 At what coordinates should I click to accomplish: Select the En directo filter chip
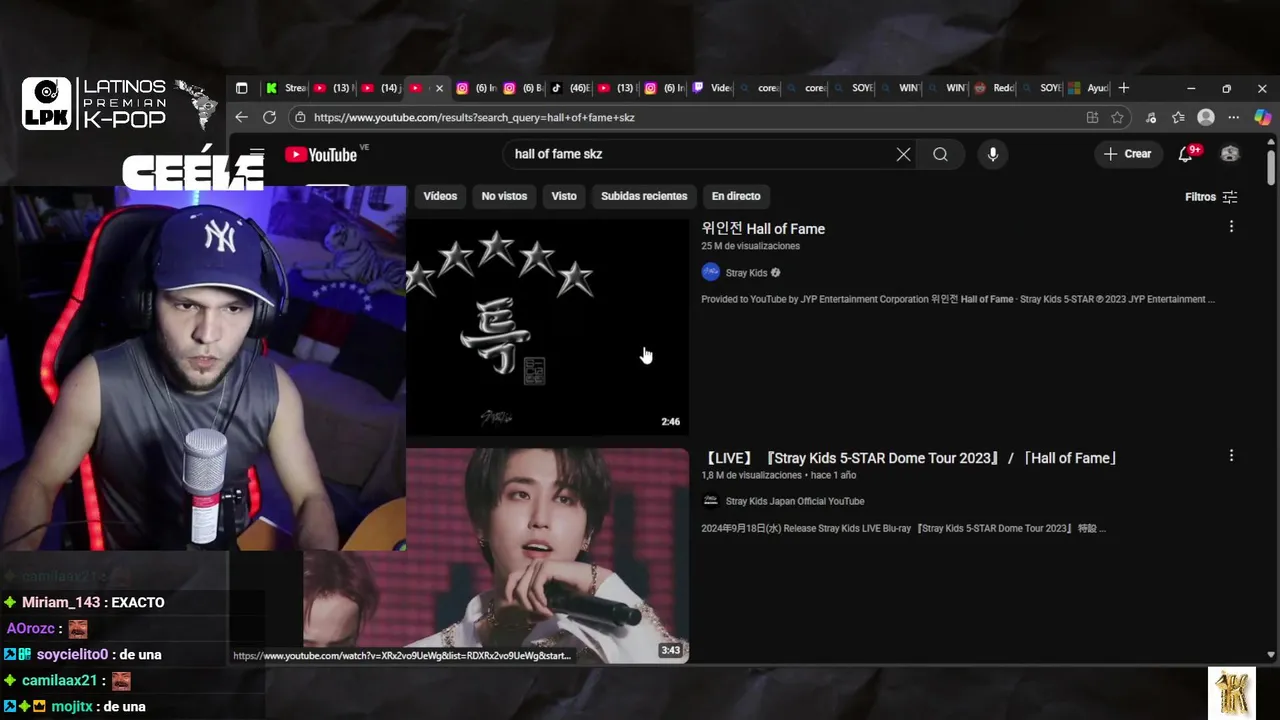pos(736,196)
